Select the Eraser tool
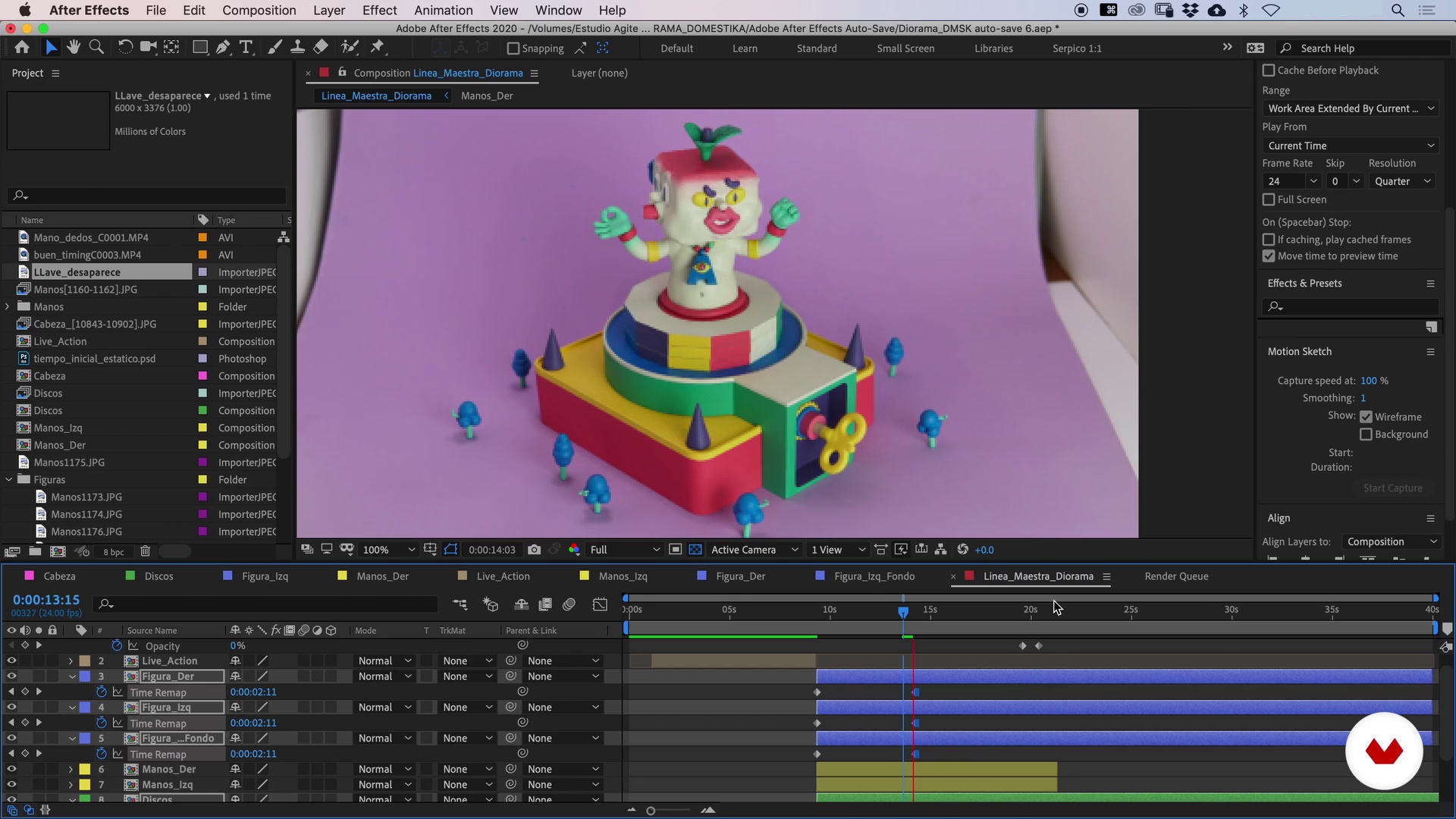Screen dimensions: 1456x819 321,47
